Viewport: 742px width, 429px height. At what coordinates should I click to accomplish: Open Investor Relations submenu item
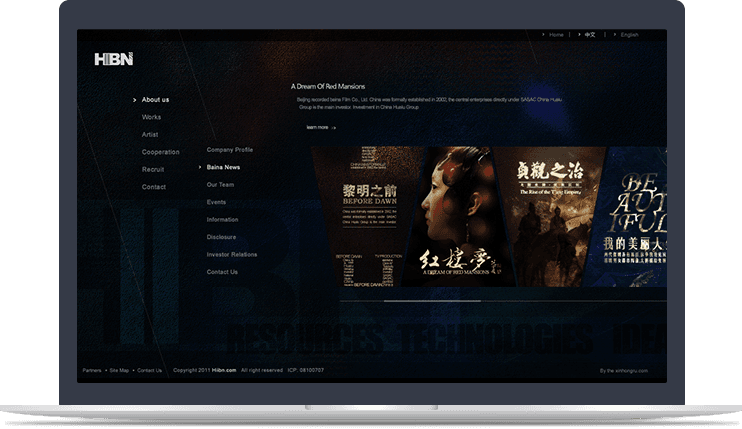coord(232,254)
